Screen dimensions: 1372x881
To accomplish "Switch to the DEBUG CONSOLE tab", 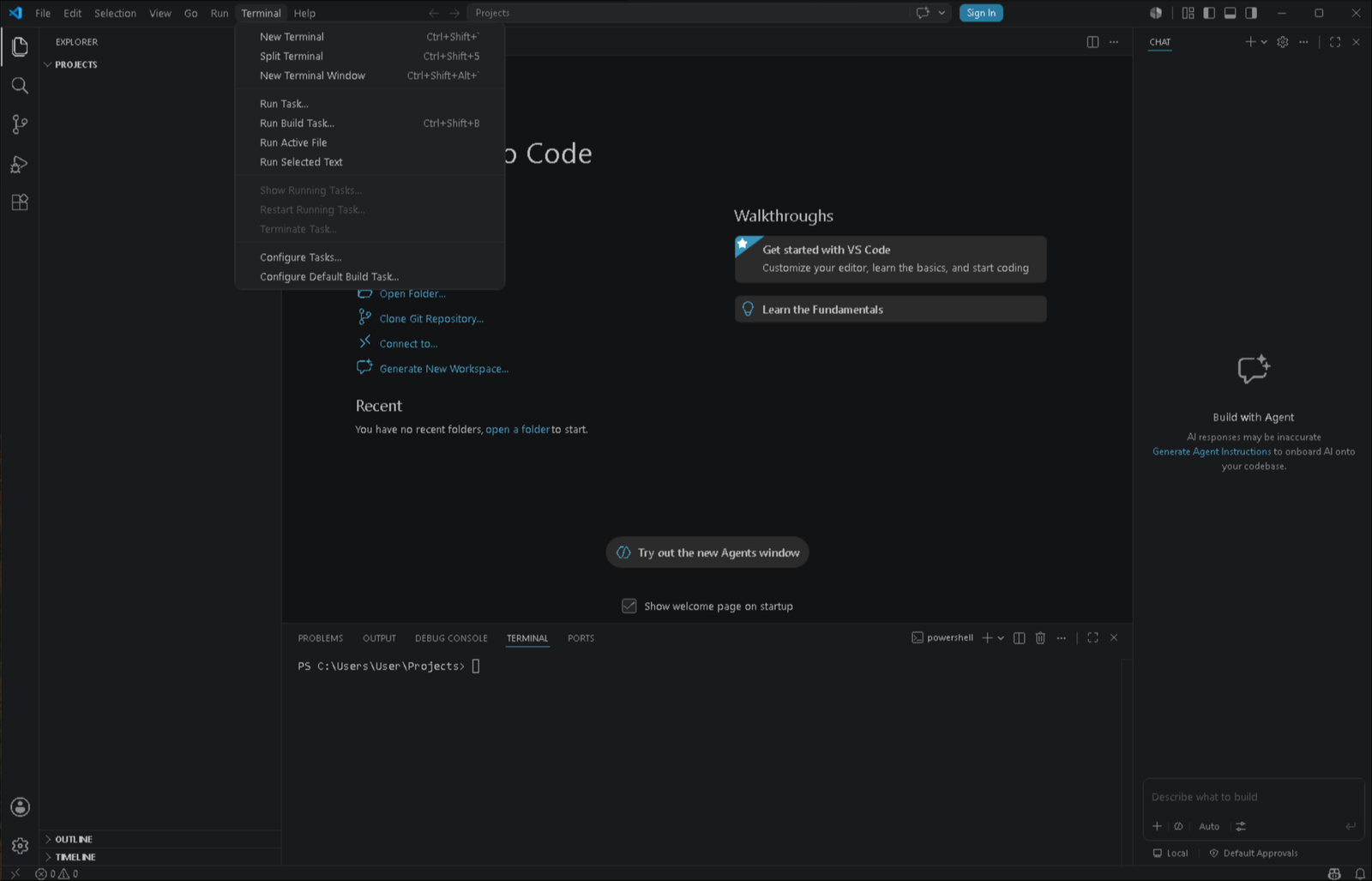I will point(451,638).
